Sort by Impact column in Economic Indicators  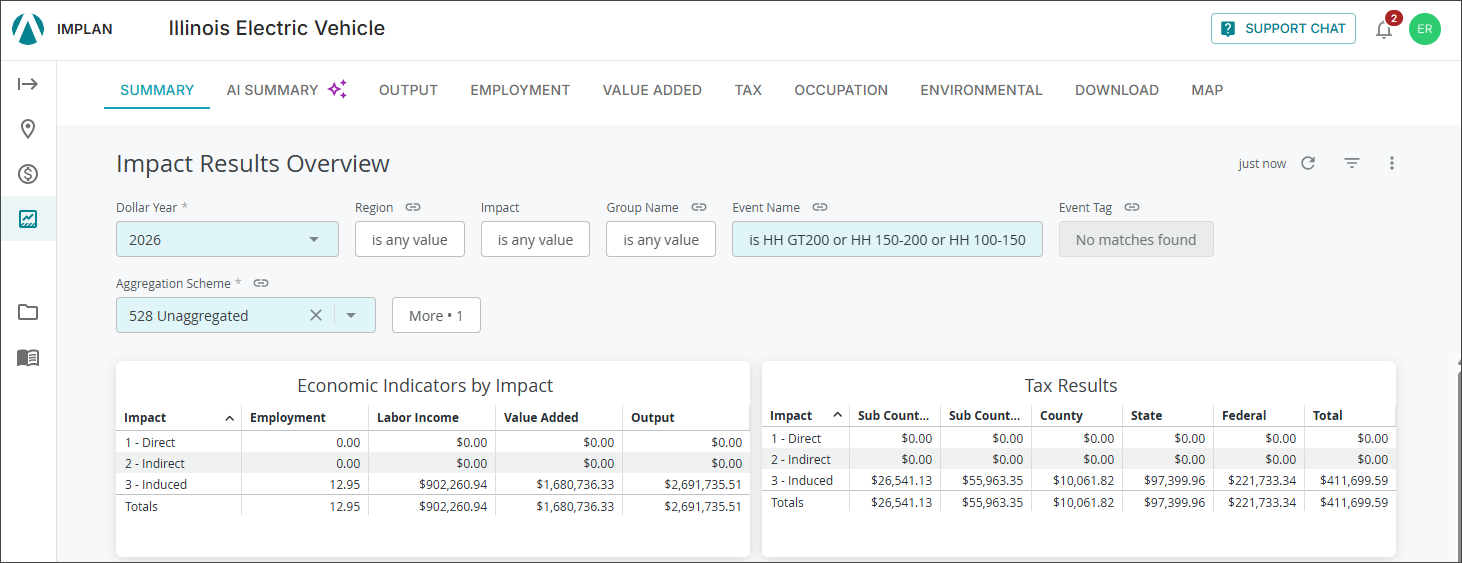(x=179, y=417)
